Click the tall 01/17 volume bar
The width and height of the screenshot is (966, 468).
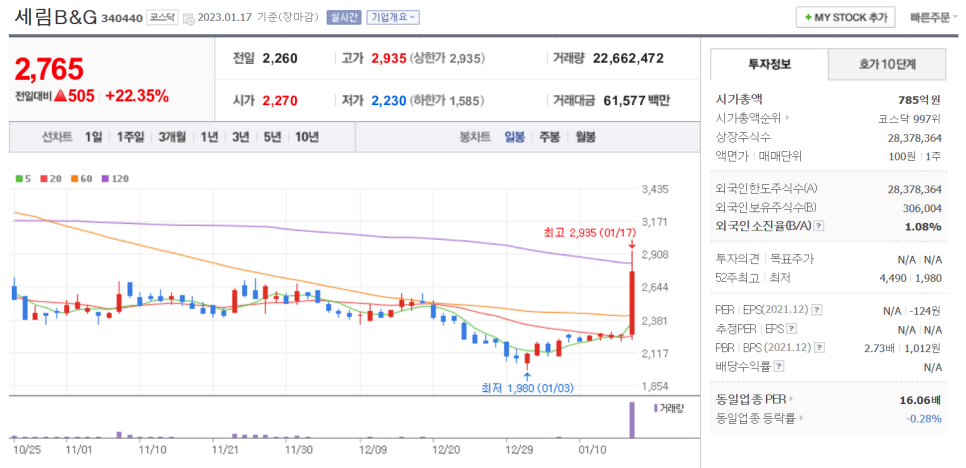click(631, 420)
